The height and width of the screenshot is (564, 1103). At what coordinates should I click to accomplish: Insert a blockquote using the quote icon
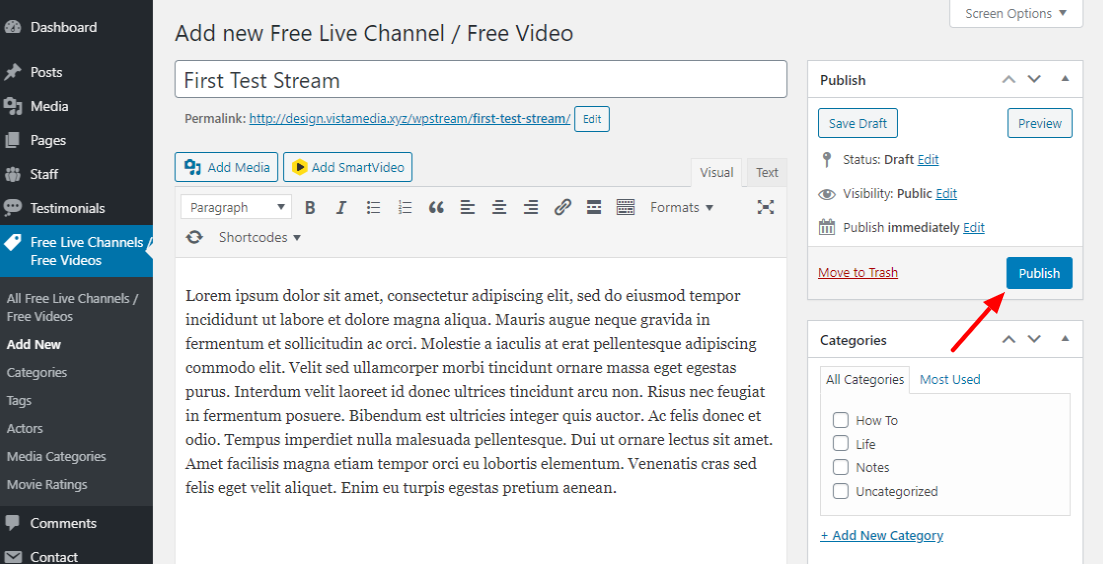click(436, 208)
